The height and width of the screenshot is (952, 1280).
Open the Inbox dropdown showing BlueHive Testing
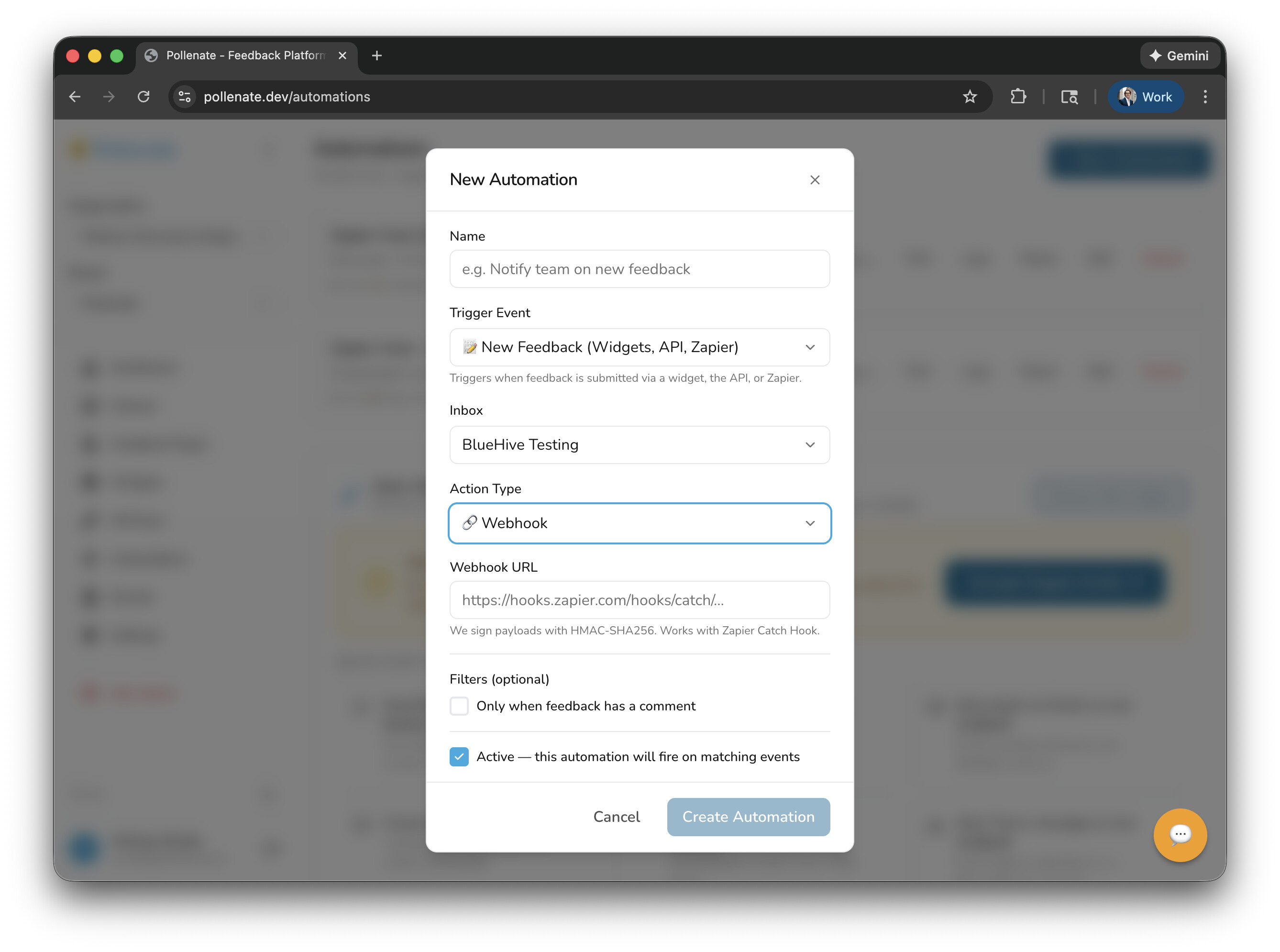(x=640, y=445)
